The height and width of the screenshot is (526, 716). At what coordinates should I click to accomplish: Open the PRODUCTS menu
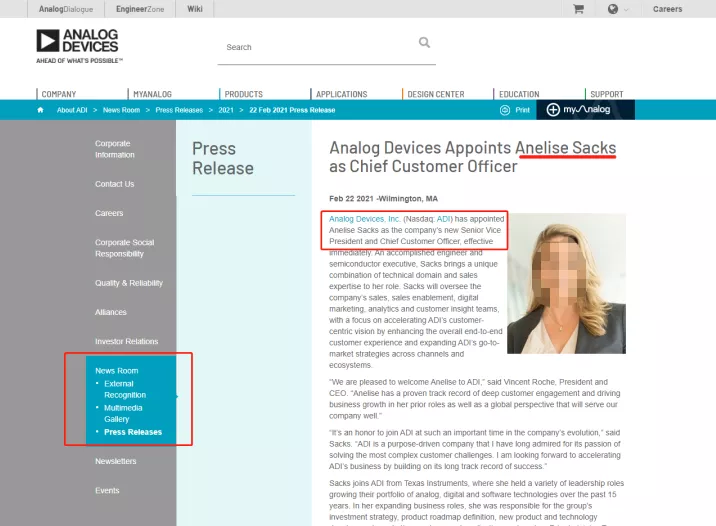click(243, 94)
